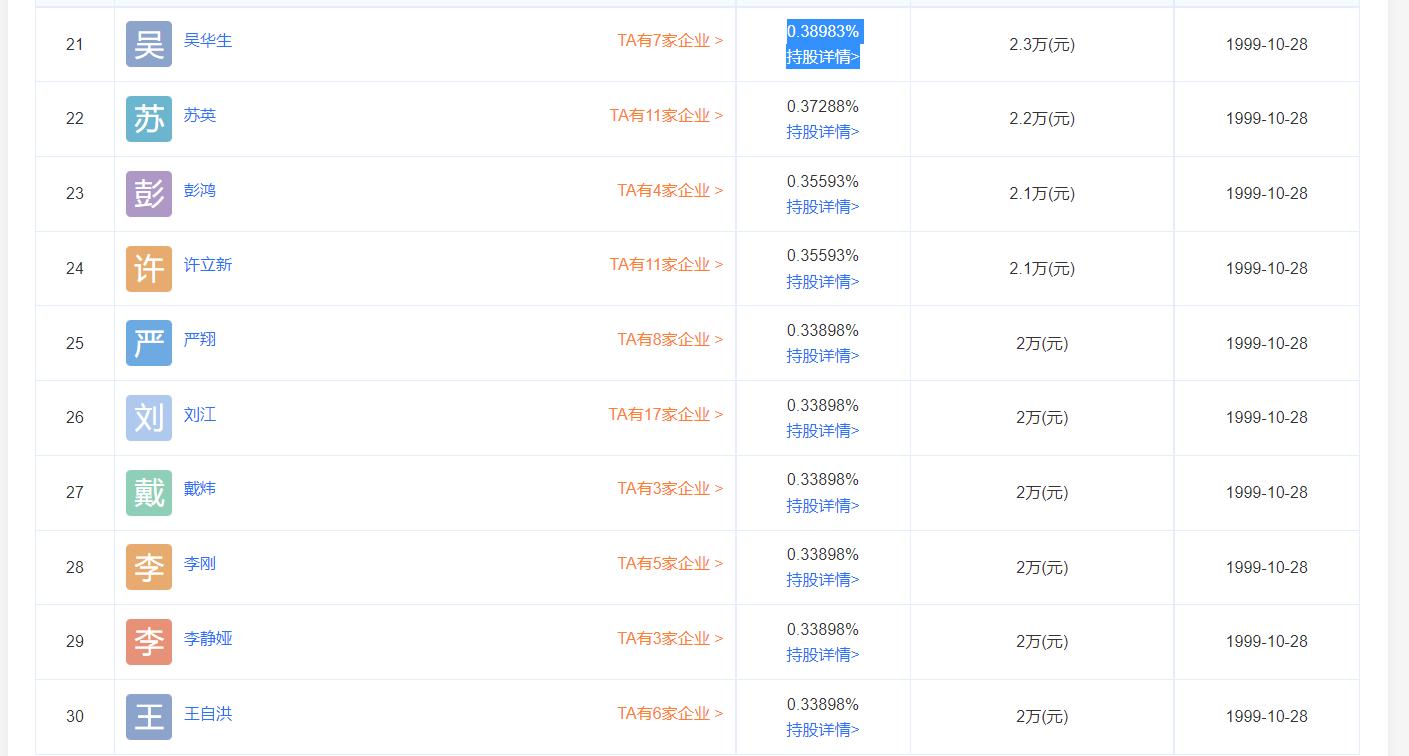View 持股详情 for 戴炜
The image size is (1409, 756).
point(823,506)
